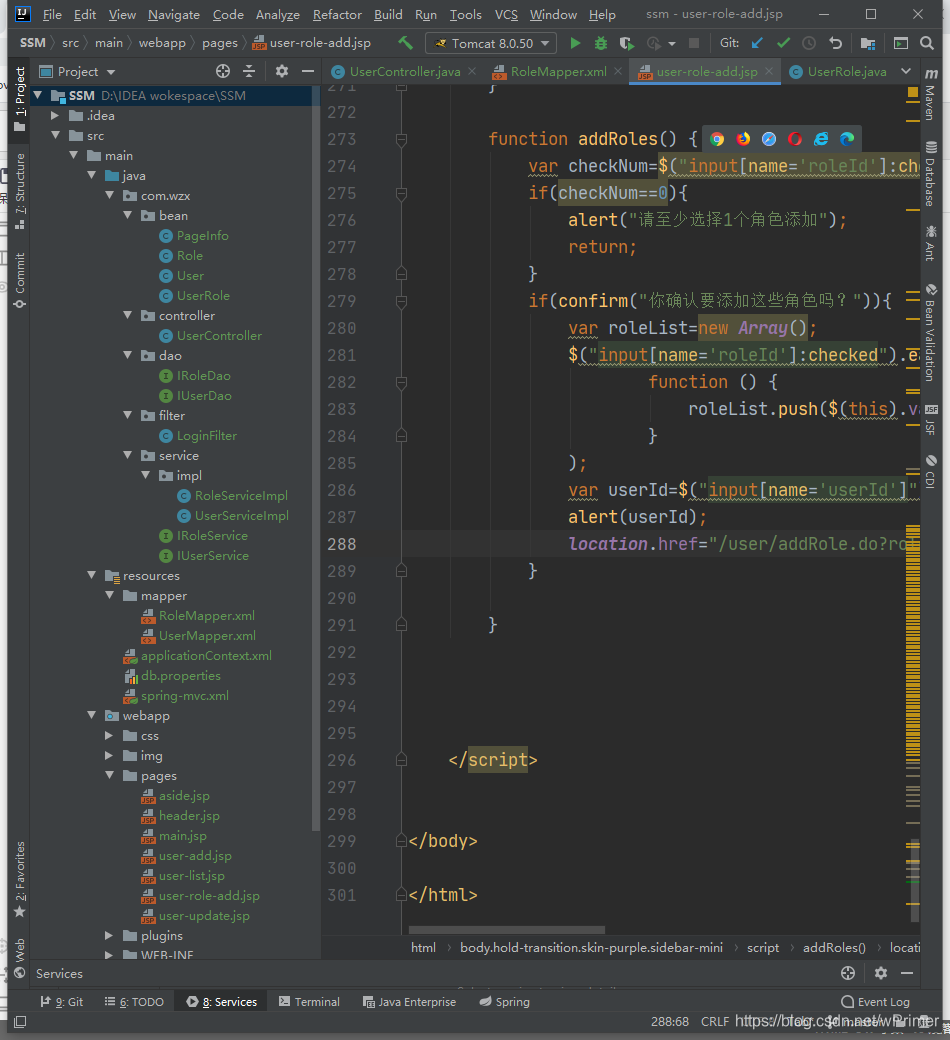
Task: Click the 288:68 caret position indicator
Action: coord(669,1021)
